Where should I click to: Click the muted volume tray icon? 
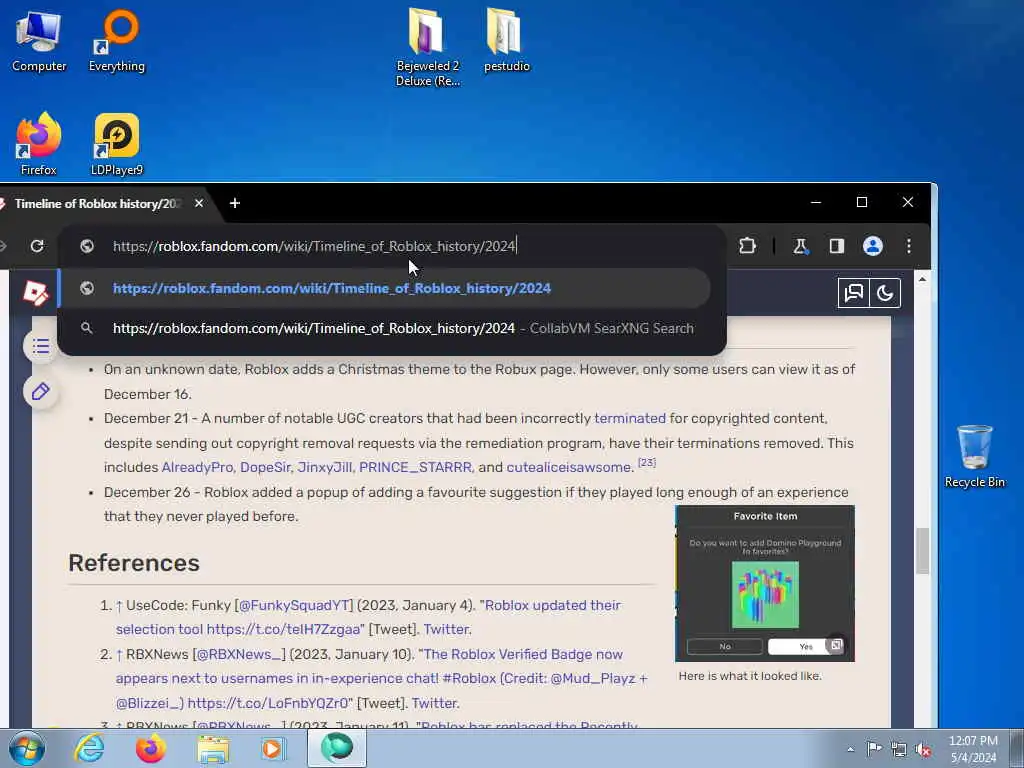pyautogui.click(x=923, y=749)
